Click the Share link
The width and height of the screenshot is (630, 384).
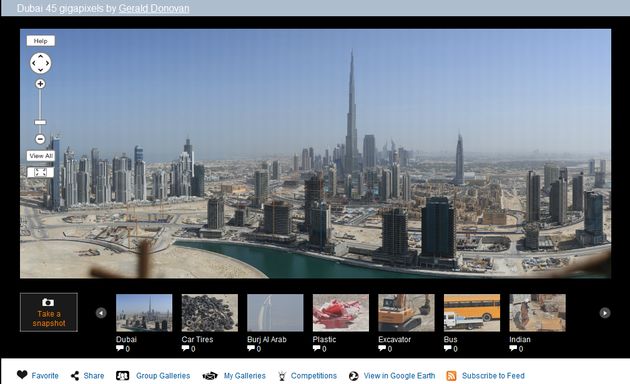pos(94,376)
